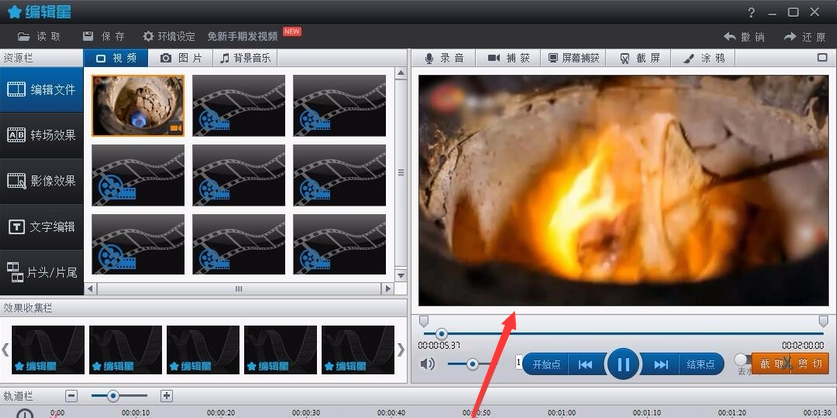
Task: Select the empty slot right of the imported clip
Action: coord(239,106)
